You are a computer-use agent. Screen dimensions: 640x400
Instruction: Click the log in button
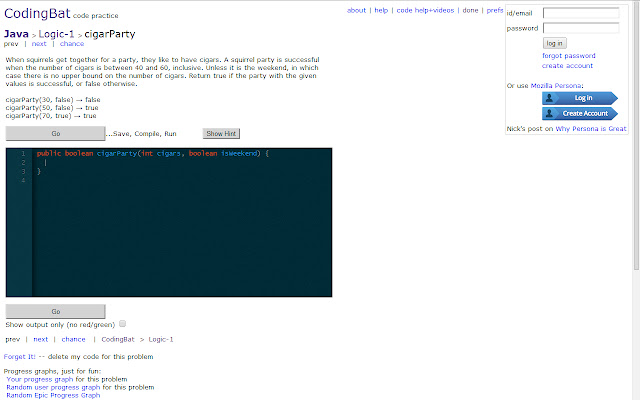tap(555, 43)
